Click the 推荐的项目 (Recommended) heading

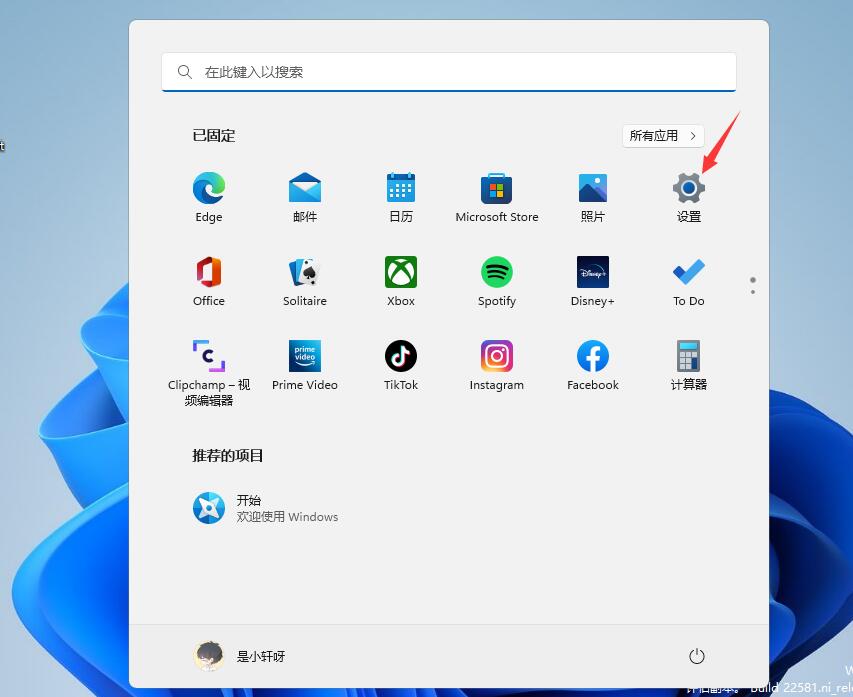tap(227, 456)
